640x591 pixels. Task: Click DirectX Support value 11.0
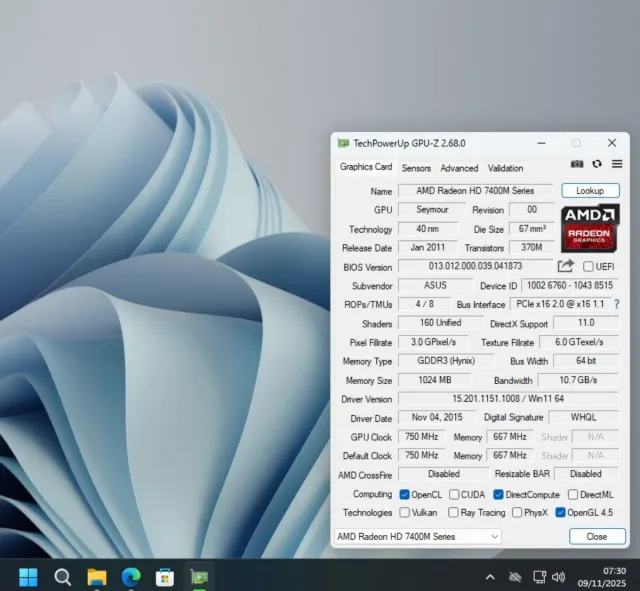coord(586,323)
